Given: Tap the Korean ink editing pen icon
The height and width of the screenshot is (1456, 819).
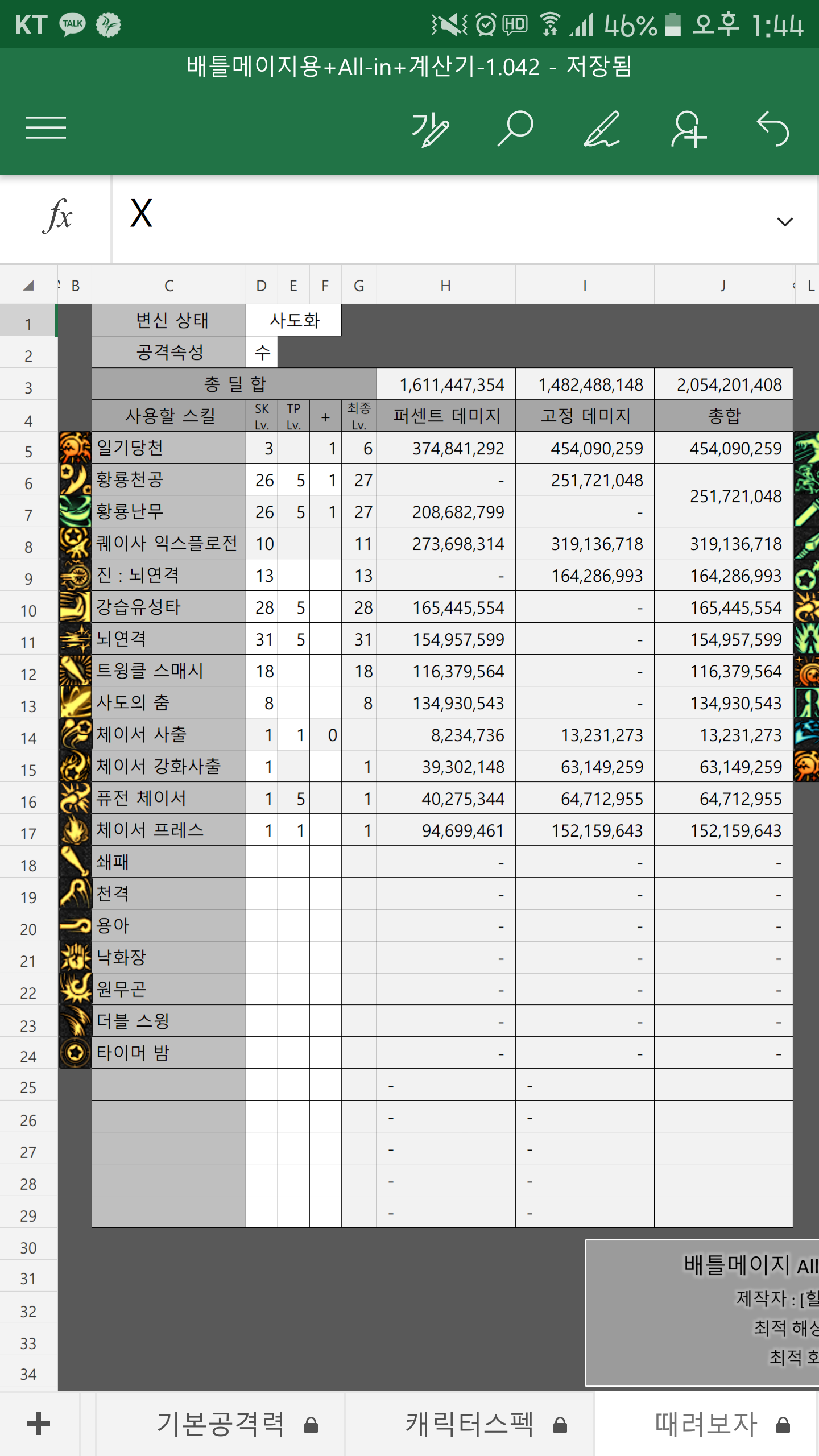Looking at the screenshot, I should coord(430,129).
